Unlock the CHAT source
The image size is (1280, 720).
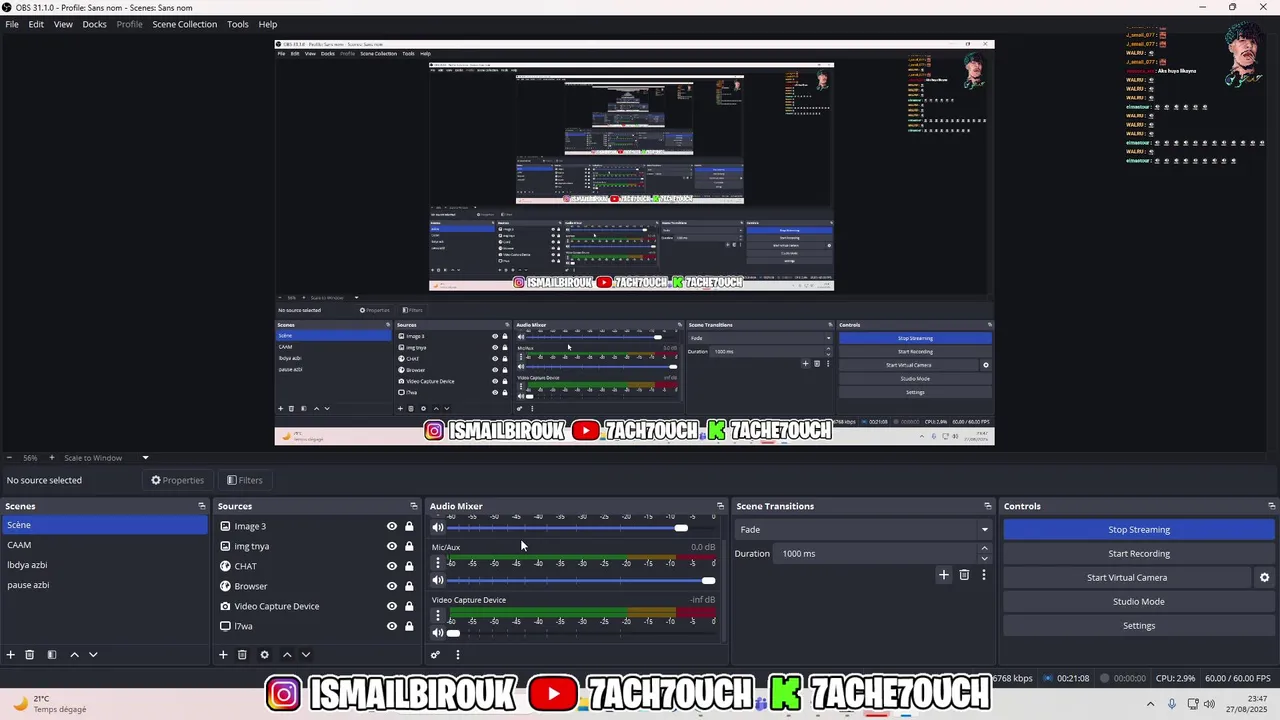tap(409, 566)
